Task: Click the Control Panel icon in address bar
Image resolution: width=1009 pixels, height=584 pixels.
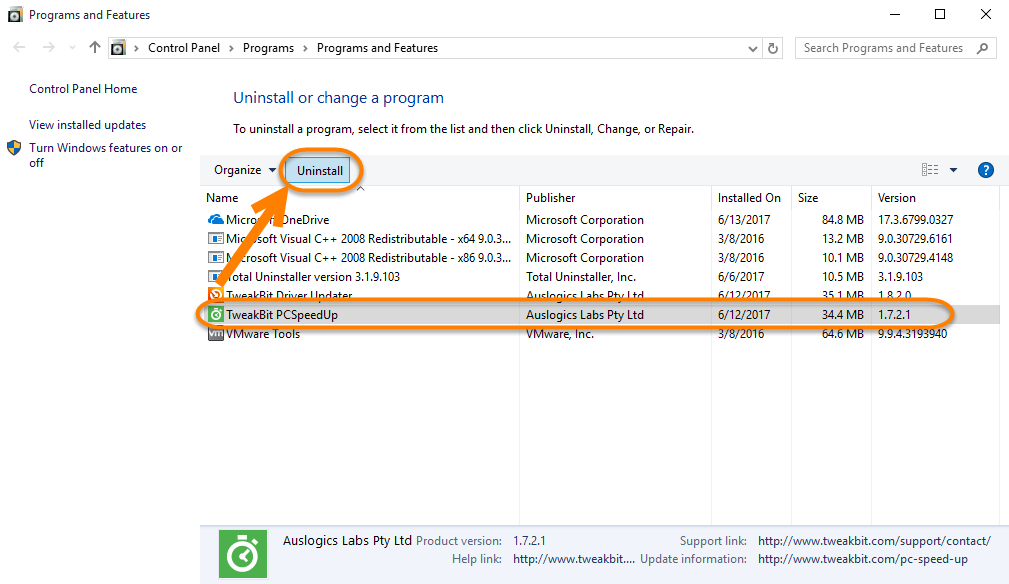Action: click(x=118, y=48)
